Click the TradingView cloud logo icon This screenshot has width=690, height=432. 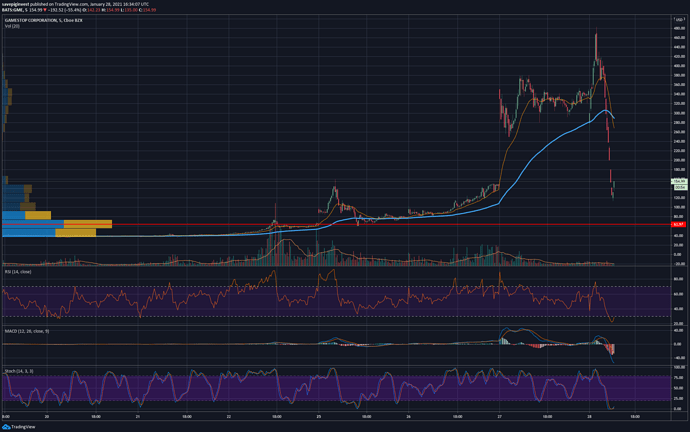pyautogui.click(x=6, y=427)
